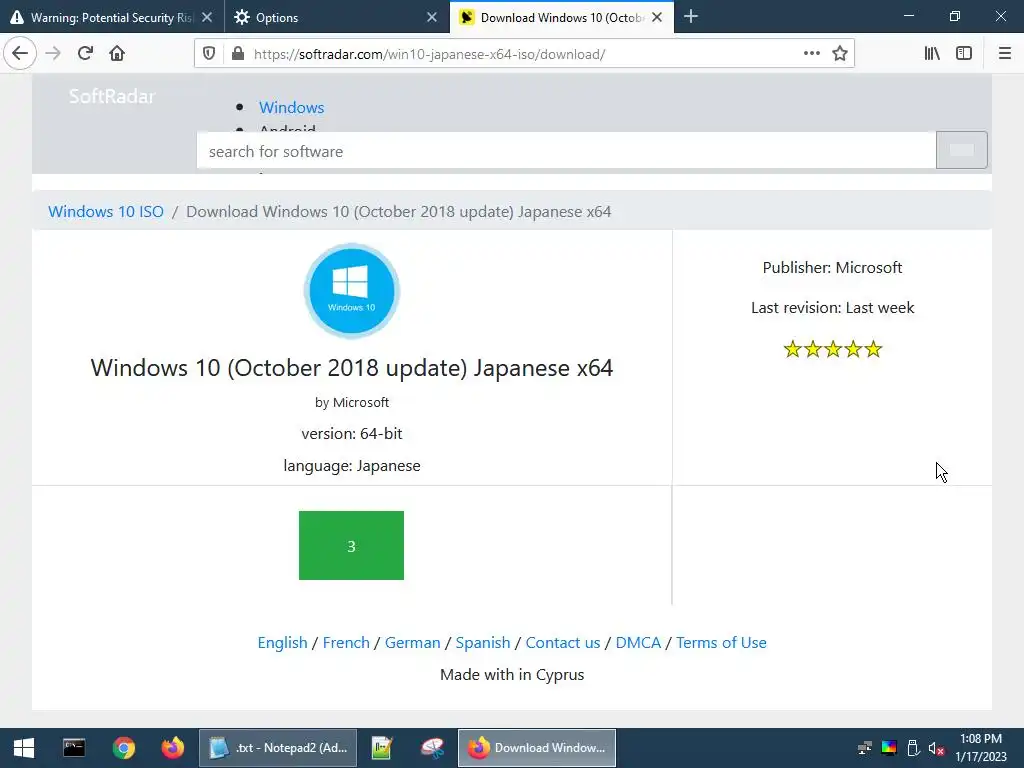
Task: Click the five-star rating
Action: pyautogui.click(x=833, y=349)
